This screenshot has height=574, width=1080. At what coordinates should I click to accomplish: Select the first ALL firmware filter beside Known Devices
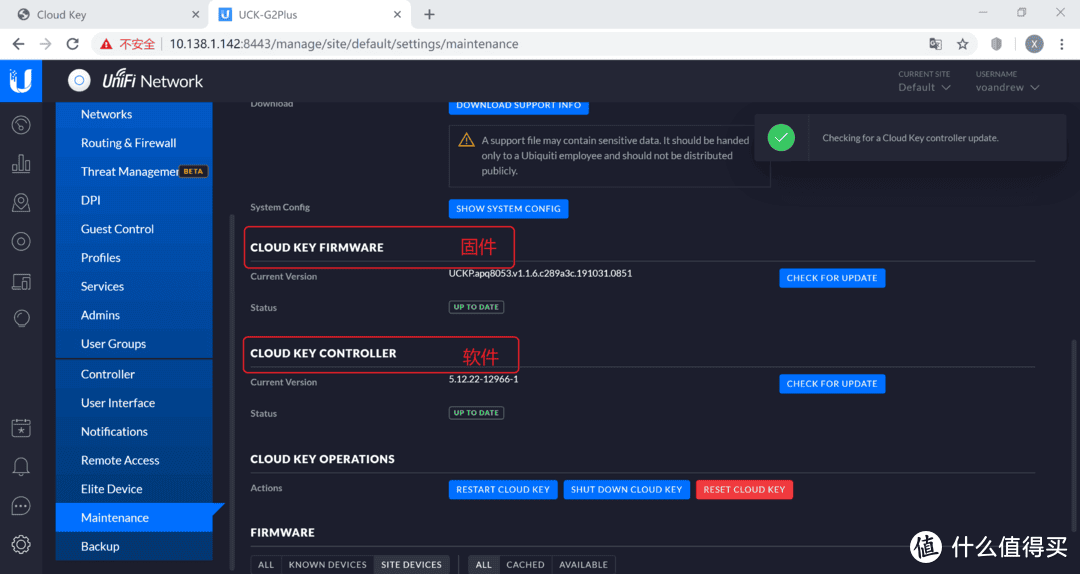point(266,564)
